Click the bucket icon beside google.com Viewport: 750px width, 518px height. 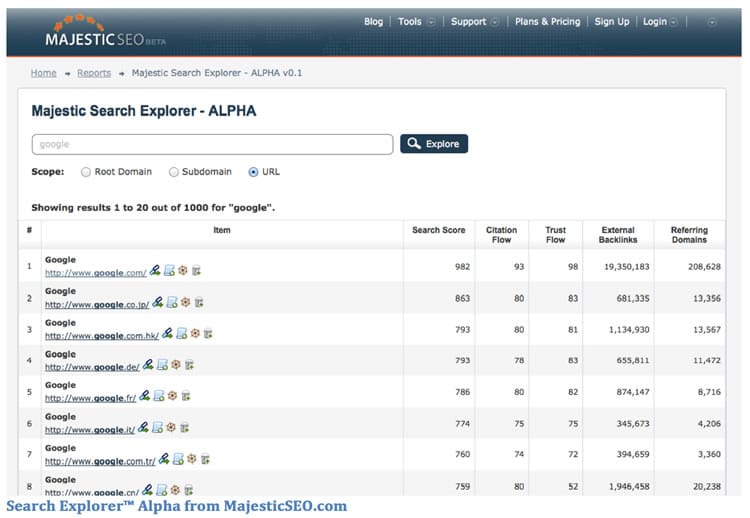point(196,271)
